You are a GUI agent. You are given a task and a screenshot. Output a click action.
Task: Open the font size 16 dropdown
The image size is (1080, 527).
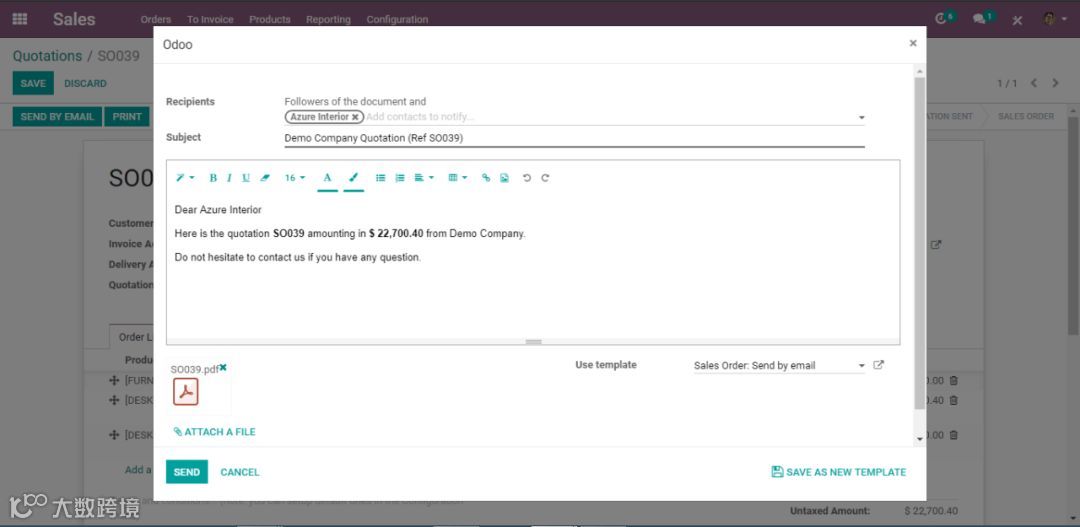pos(295,178)
